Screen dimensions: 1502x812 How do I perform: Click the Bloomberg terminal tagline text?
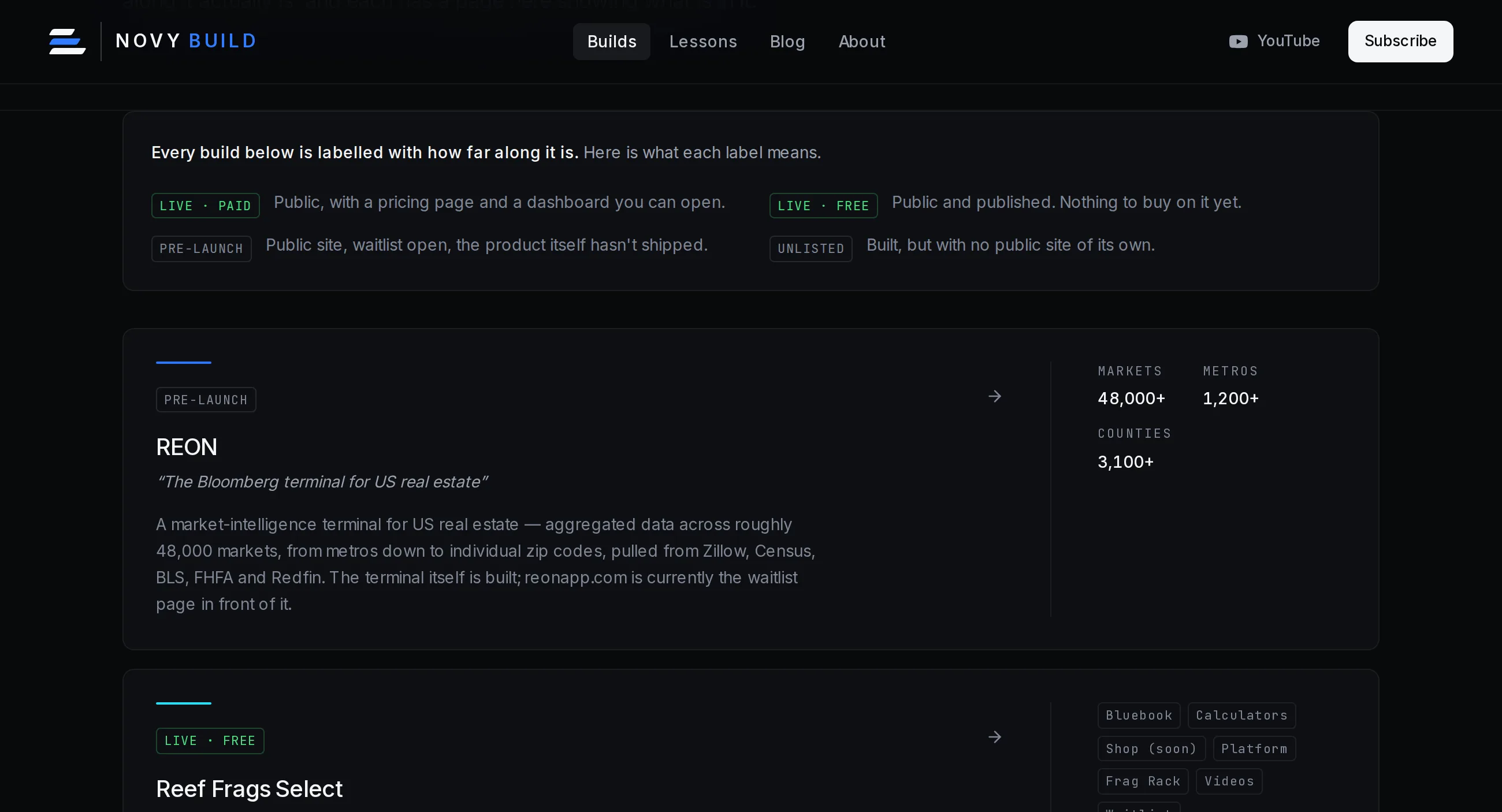[322, 482]
